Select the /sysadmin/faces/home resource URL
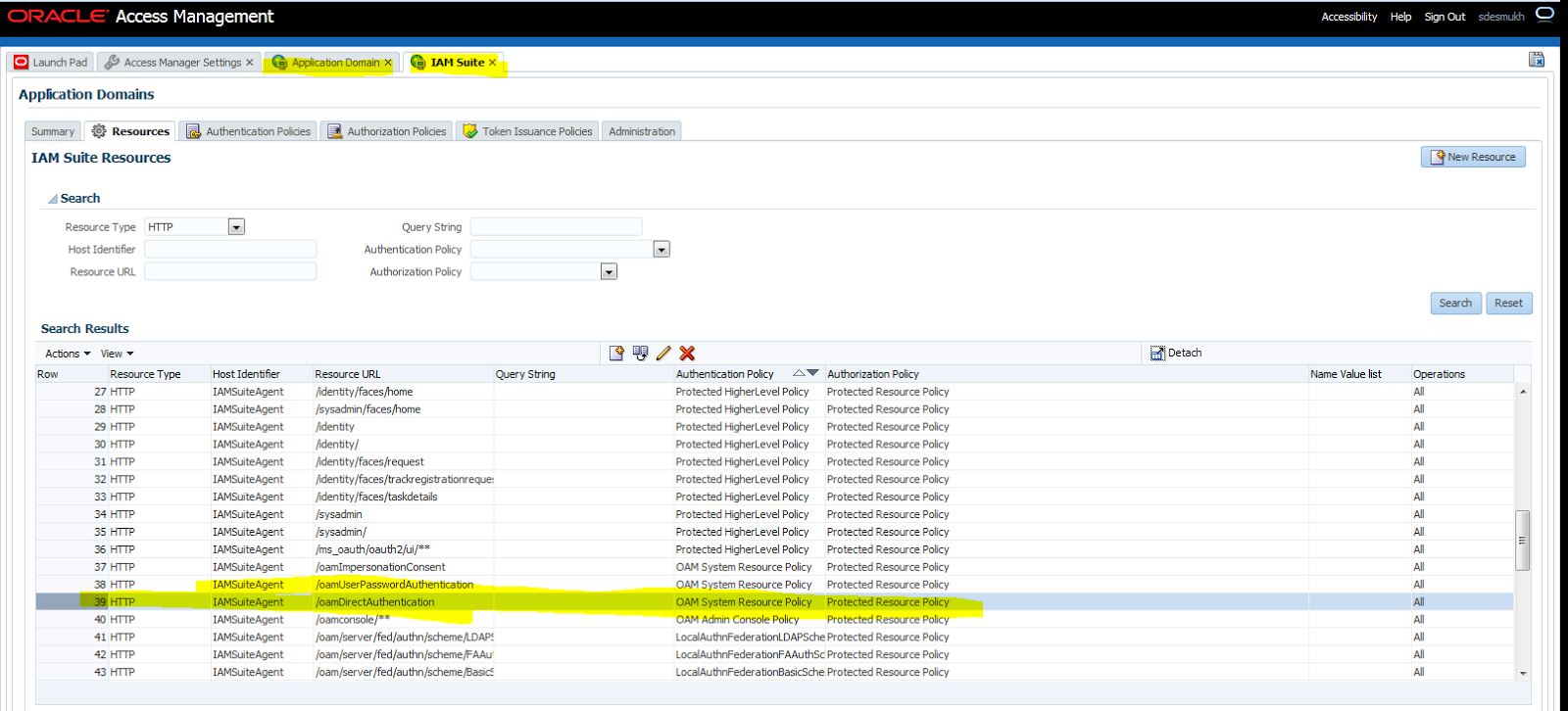Viewport: 1568px width, 711px height. click(368, 409)
